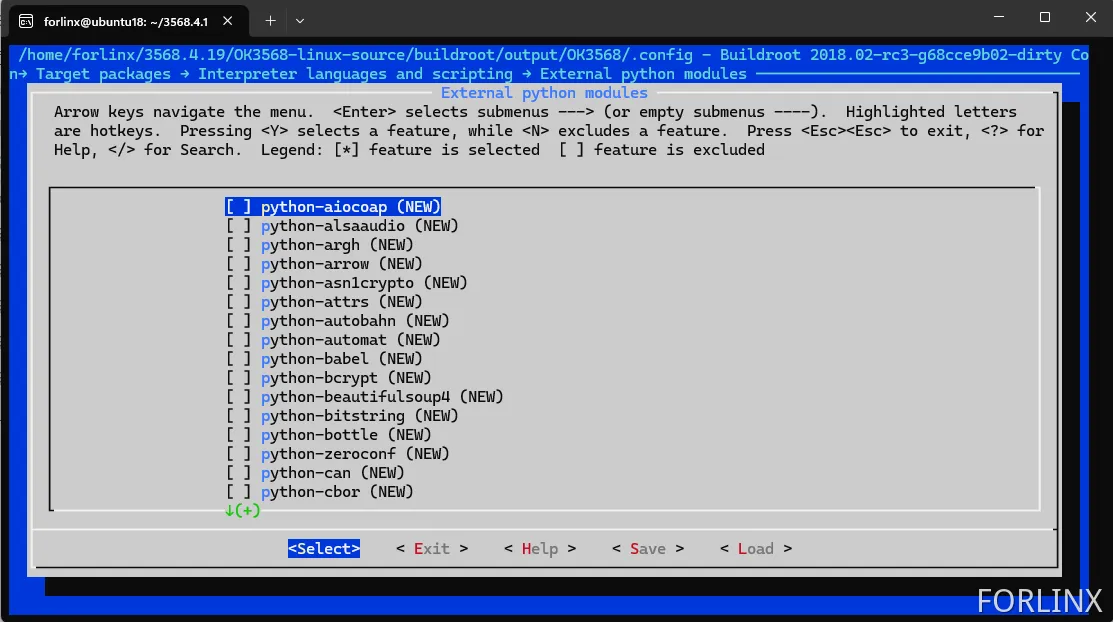This screenshot has width=1113, height=622.
Task: Click the terminal icon in the tab
Action: pyautogui.click(x=26, y=20)
